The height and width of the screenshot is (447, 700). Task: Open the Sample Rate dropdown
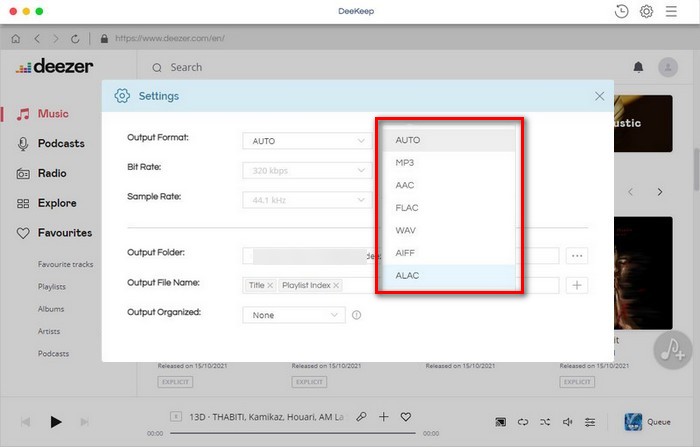point(307,200)
